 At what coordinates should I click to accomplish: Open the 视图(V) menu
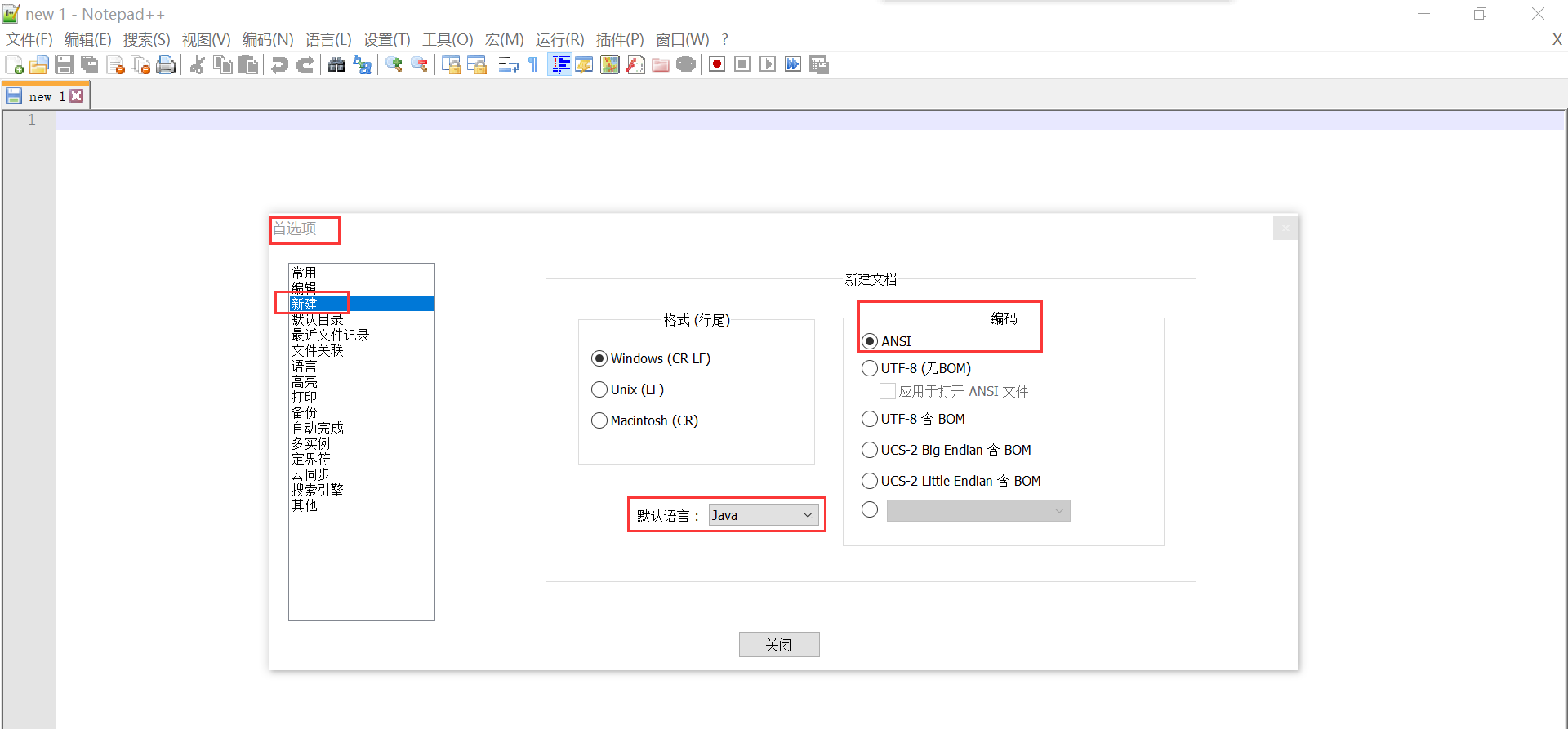pyautogui.click(x=207, y=40)
